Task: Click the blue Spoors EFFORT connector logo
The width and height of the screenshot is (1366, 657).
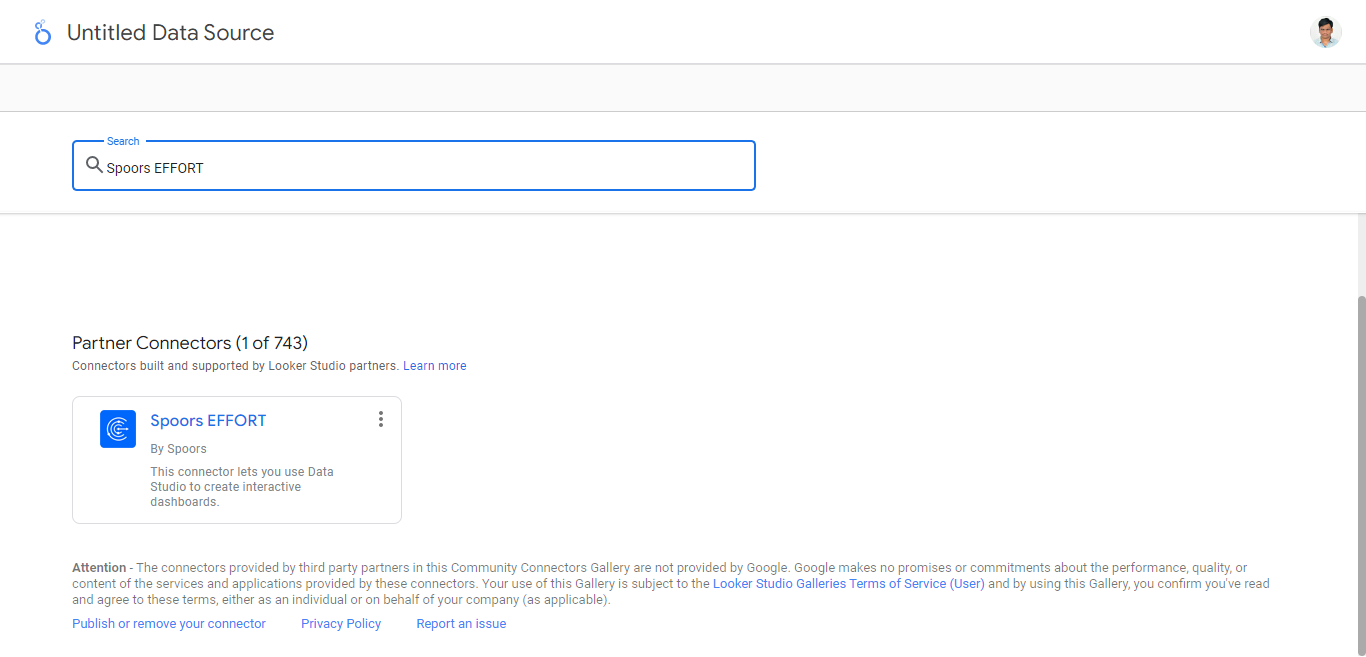Action: 118,429
